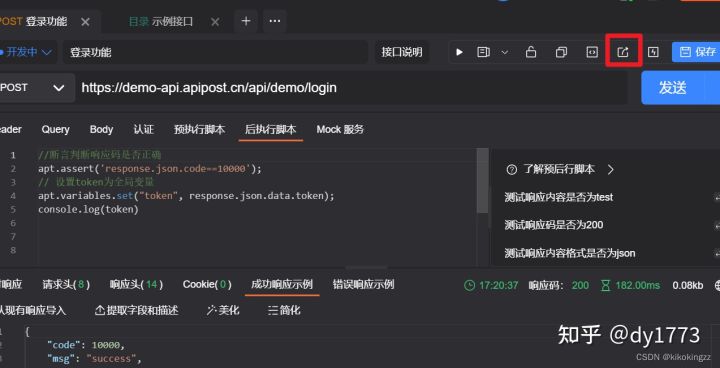Click the apt.assert code line 2

(x=150, y=169)
